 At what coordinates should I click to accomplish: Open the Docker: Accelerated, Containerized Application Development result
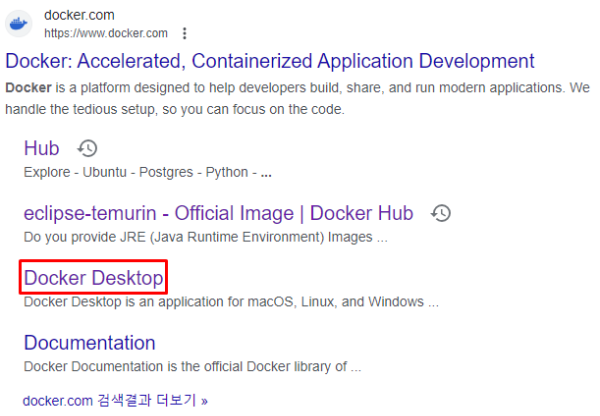point(270,61)
